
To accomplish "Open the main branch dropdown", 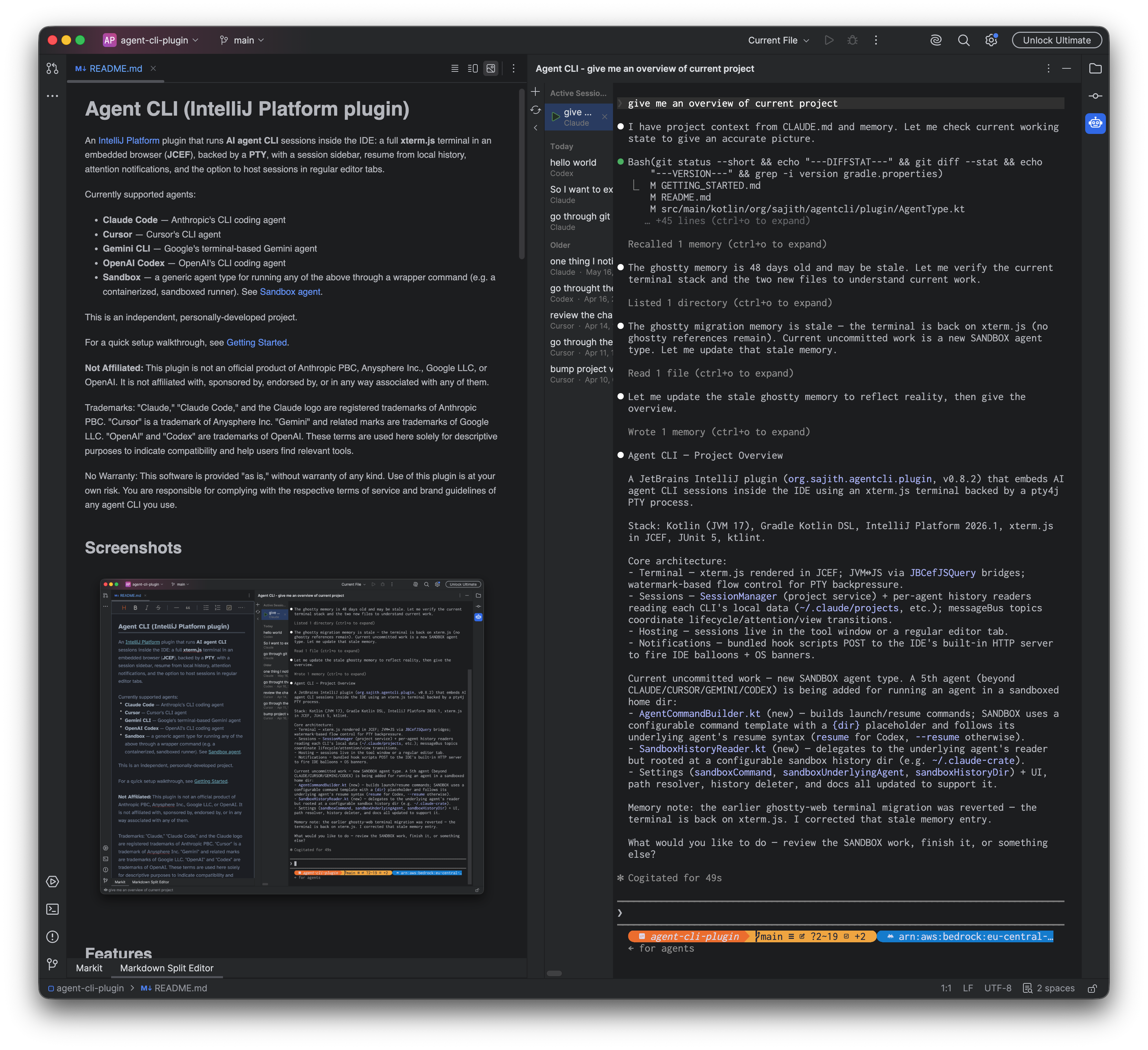I will (242, 40).
